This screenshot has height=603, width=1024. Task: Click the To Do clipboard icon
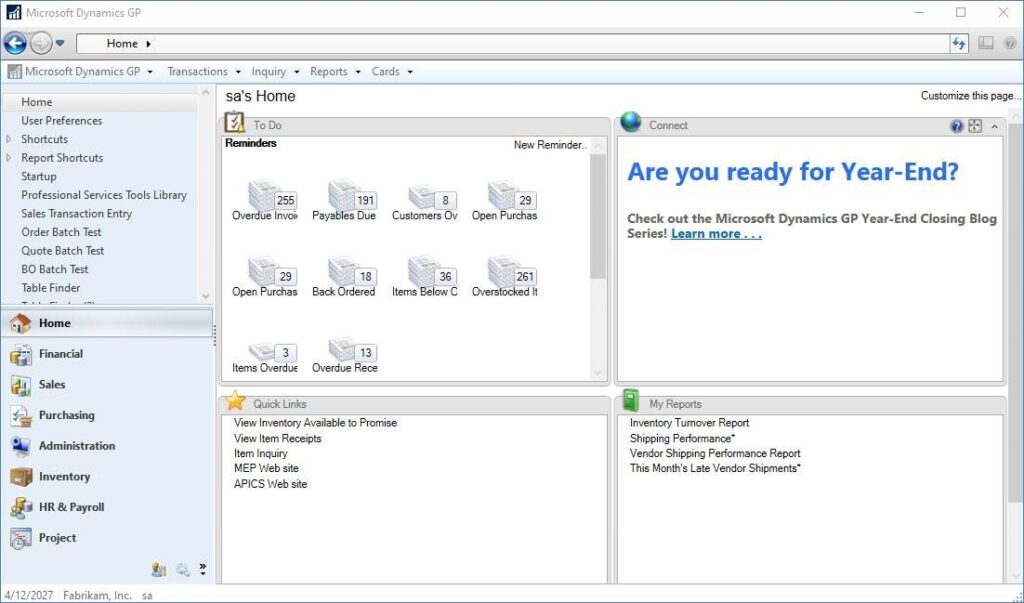pyautogui.click(x=234, y=122)
